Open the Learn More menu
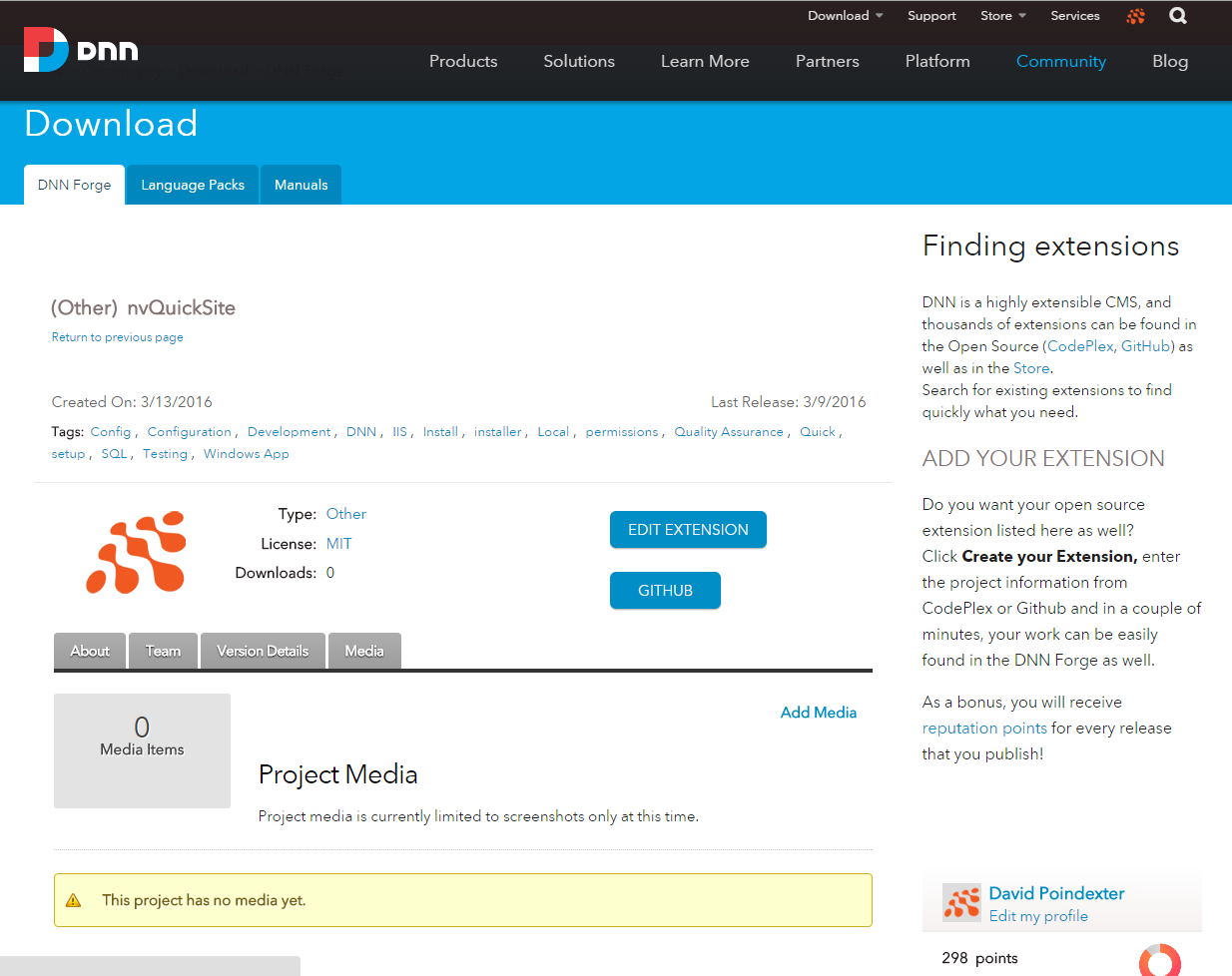1232x976 pixels. click(705, 61)
